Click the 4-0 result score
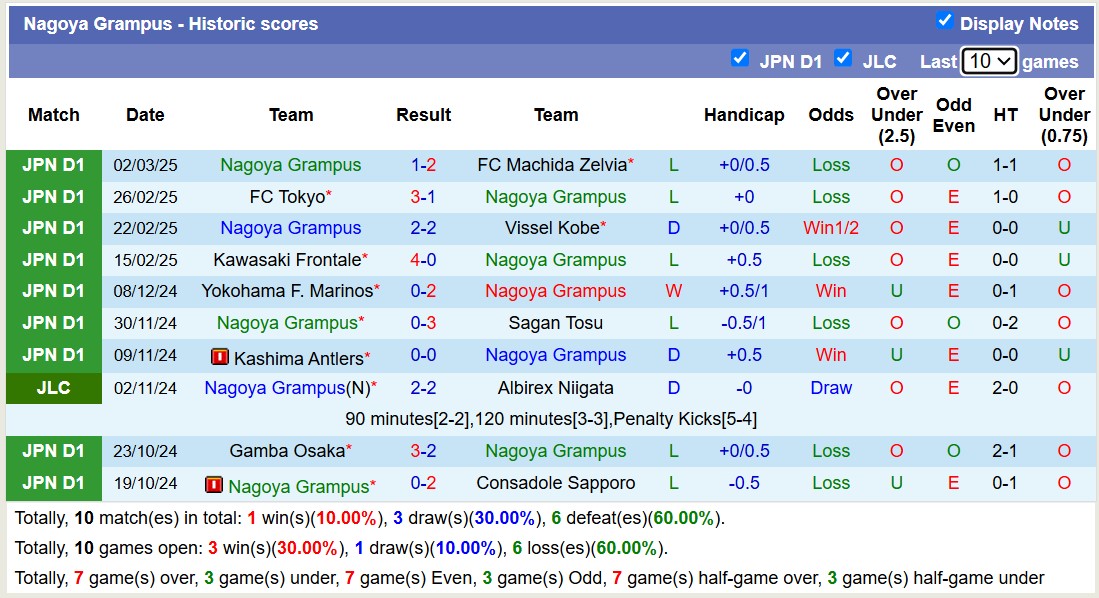1099x598 pixels. tap(423, 260)
